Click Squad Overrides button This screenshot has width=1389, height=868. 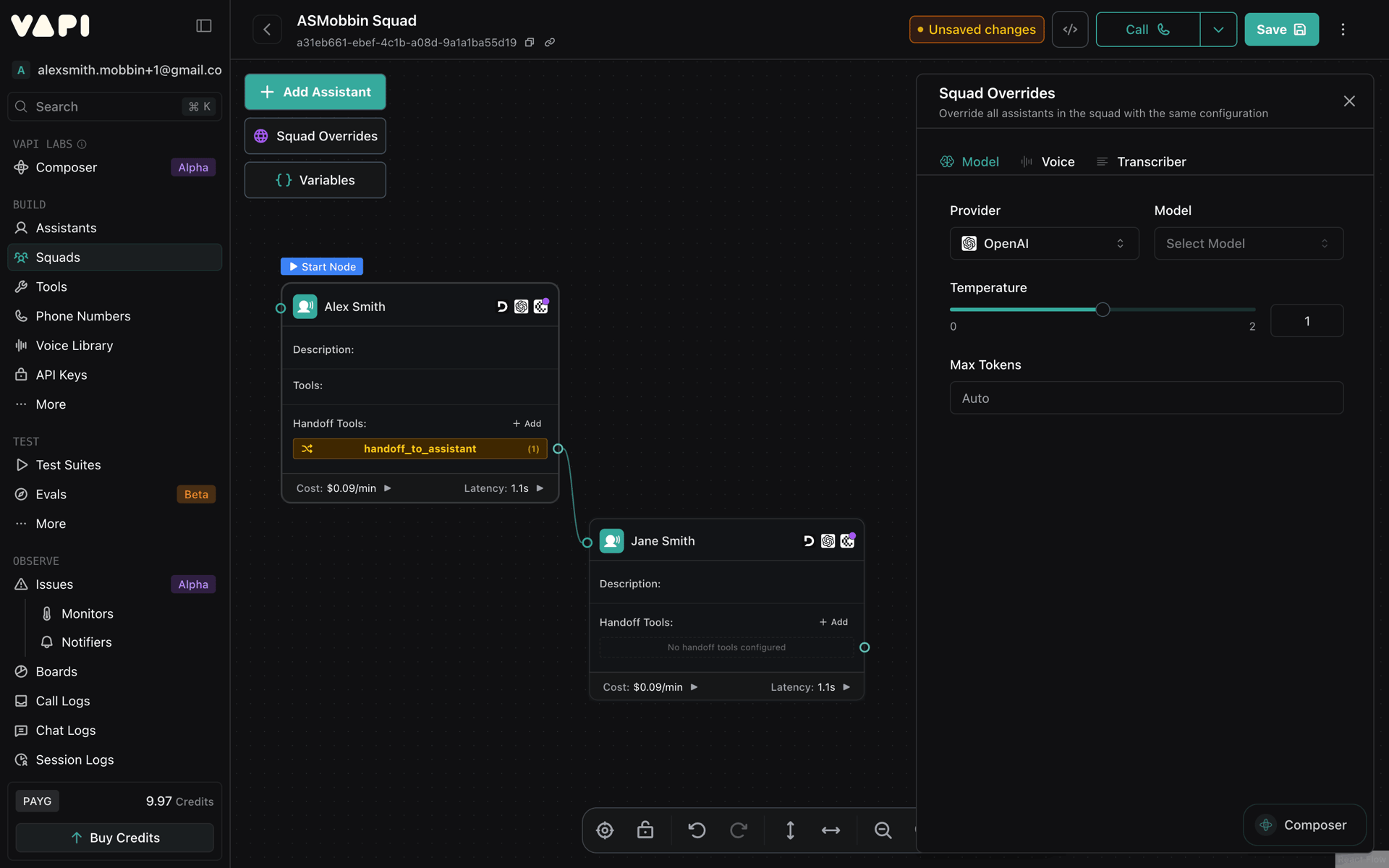[315, 136]
